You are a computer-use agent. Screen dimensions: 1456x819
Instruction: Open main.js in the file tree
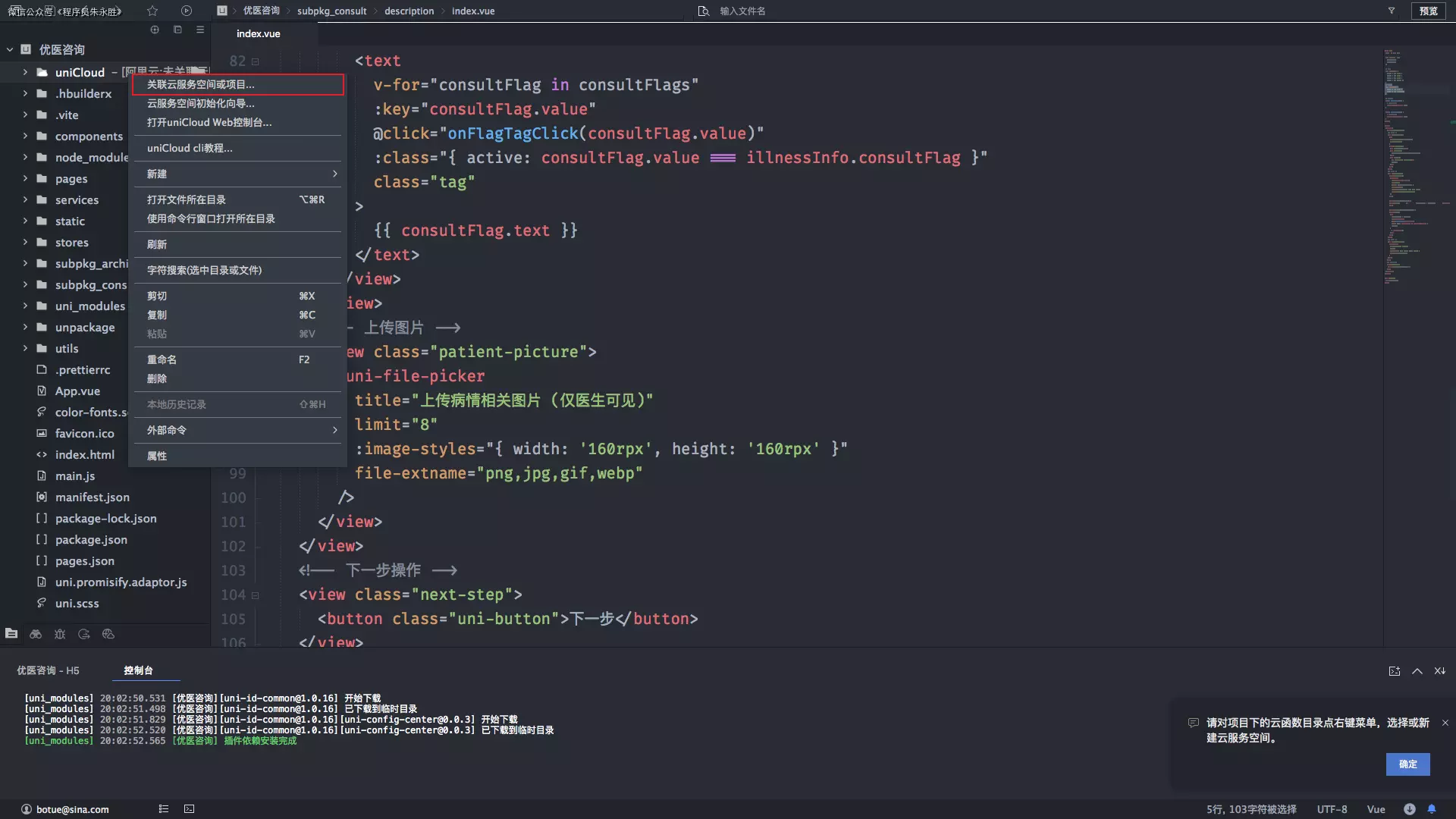pyautogui.click(x=75, y=475)
